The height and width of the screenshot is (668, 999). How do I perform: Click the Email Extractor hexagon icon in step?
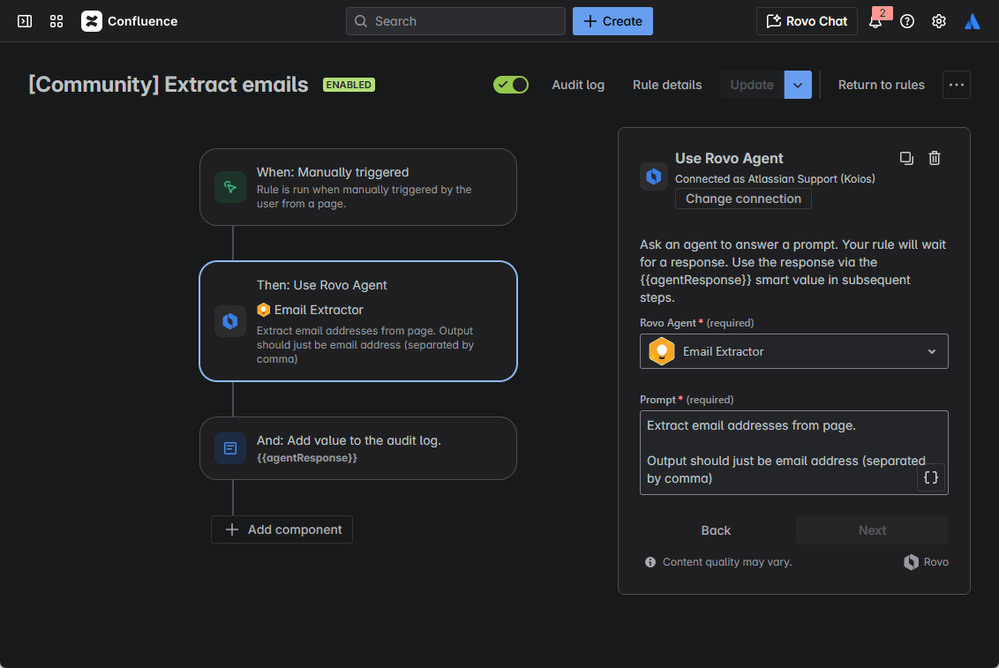click(264, 310)
